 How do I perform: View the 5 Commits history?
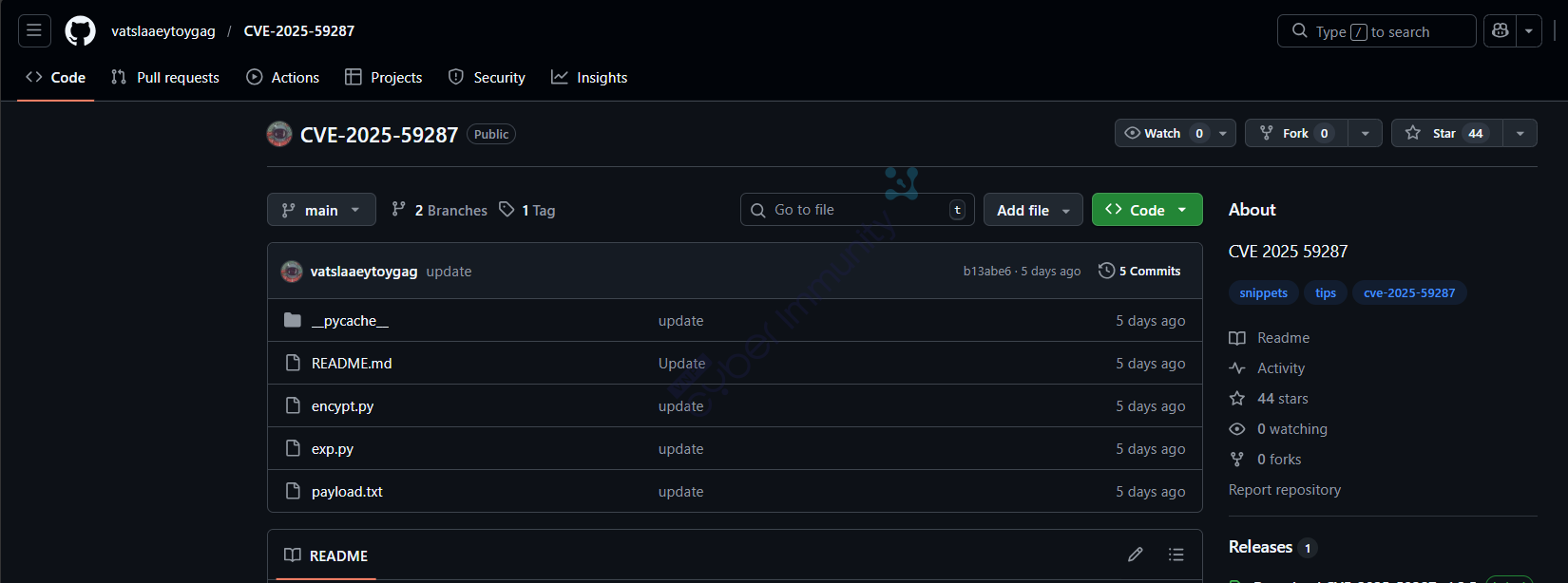(x=1139, y=272)
